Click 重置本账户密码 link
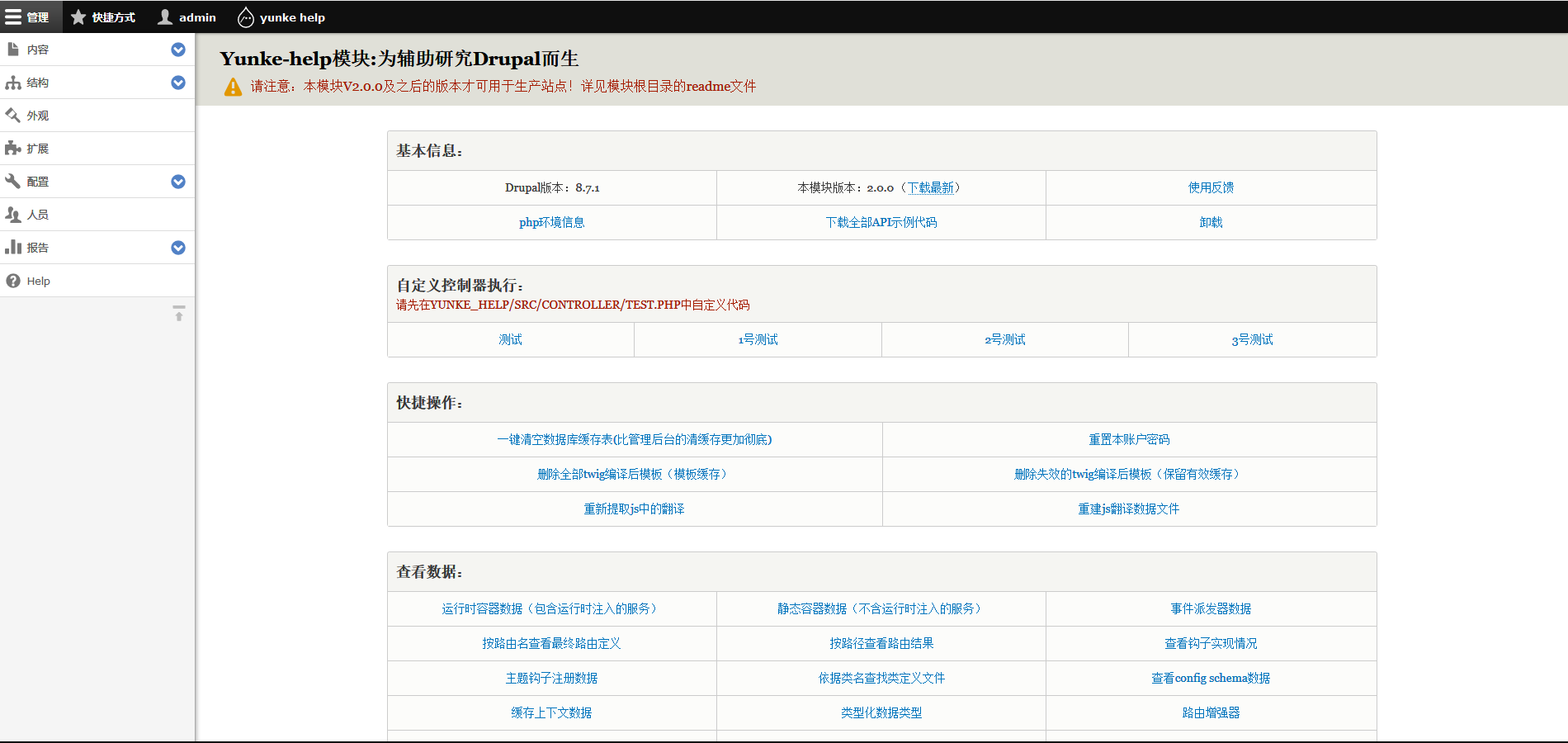The height and width of the screenshot is (743, 1568). [x=1129, y=439]
